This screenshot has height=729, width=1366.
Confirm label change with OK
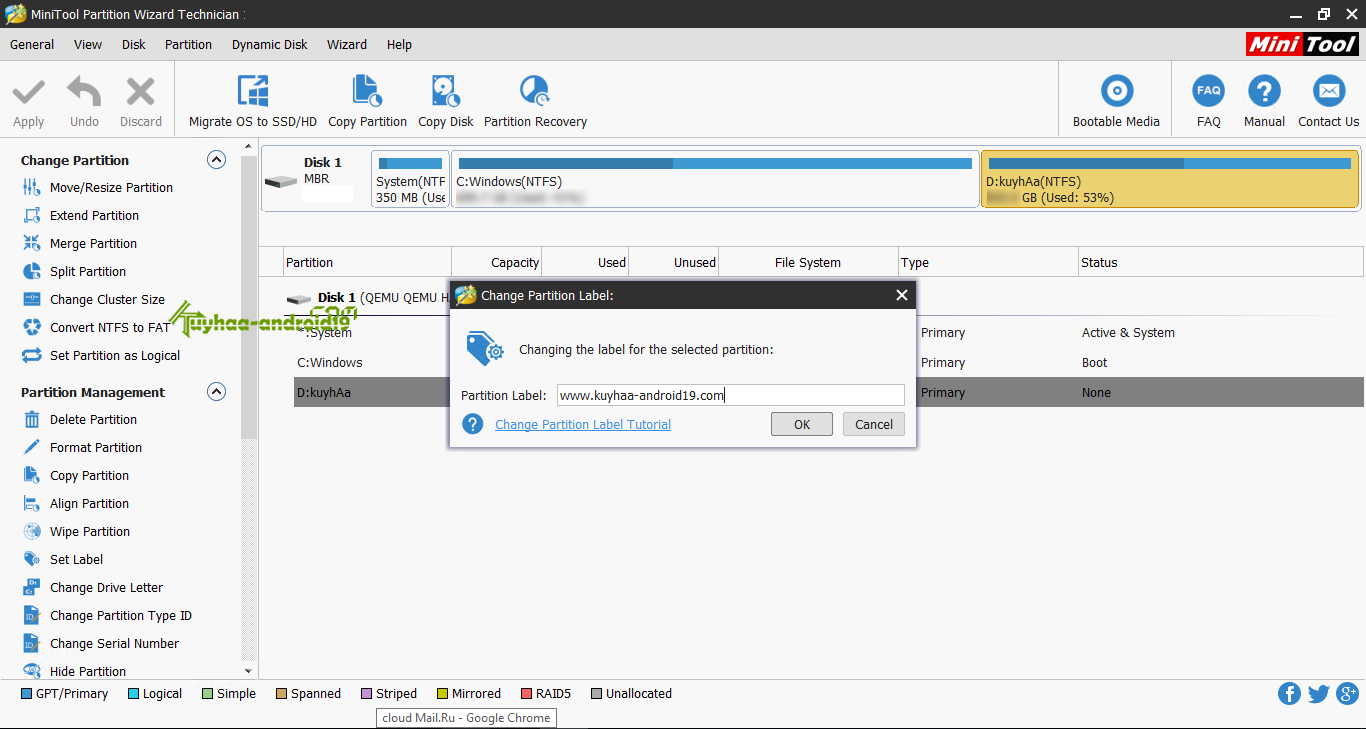pos(802,424)
